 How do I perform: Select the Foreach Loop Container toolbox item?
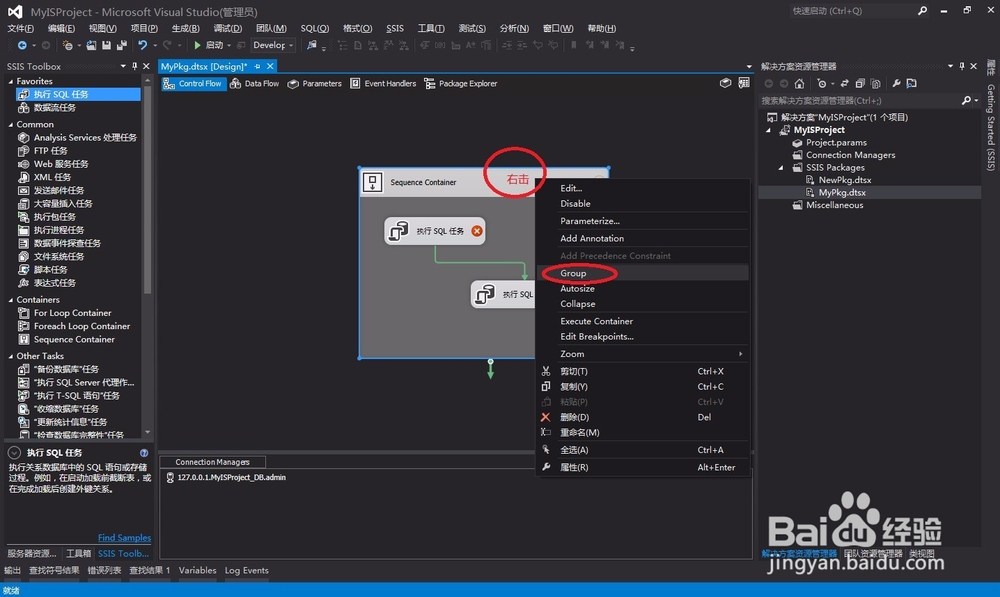coord(82,326)
